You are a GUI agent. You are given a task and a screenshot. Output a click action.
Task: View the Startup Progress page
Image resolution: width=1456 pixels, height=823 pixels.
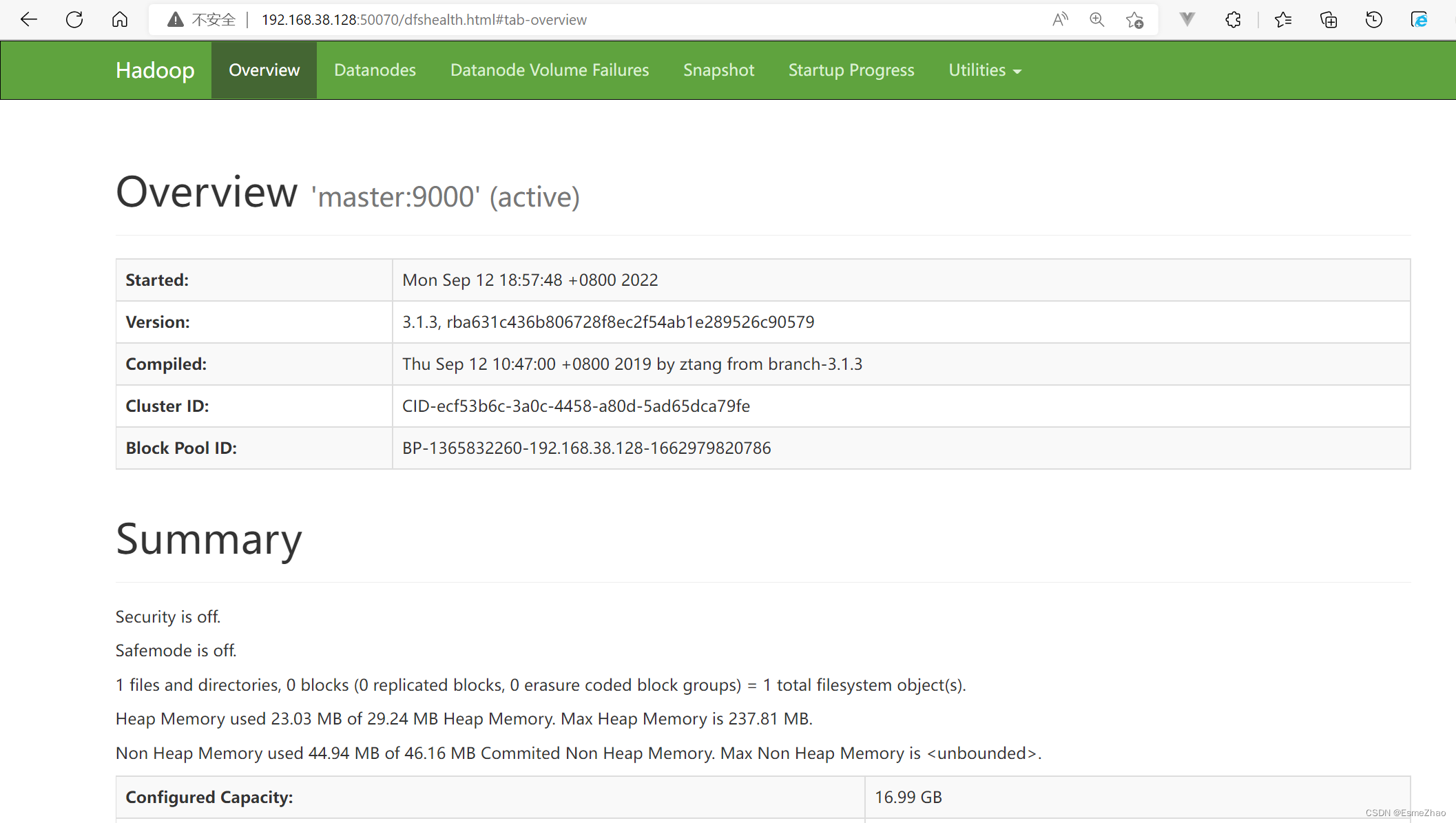tap(851, 70)
